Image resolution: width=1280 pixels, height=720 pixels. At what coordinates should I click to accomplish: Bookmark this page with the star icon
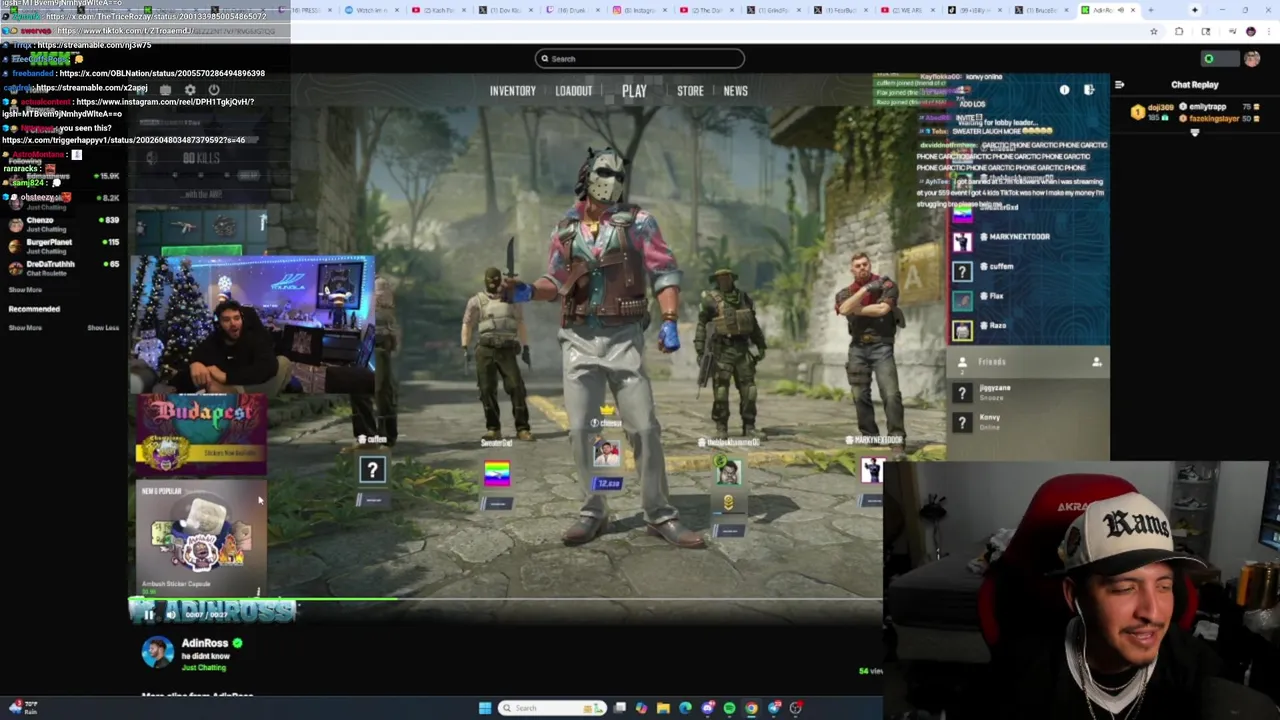(1154, 32)
